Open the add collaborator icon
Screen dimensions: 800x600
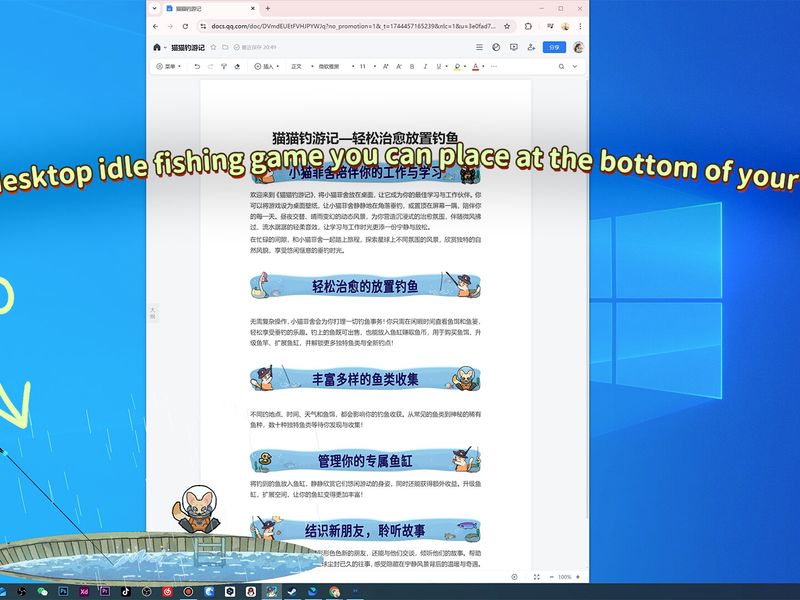click(x=531, y=47)
